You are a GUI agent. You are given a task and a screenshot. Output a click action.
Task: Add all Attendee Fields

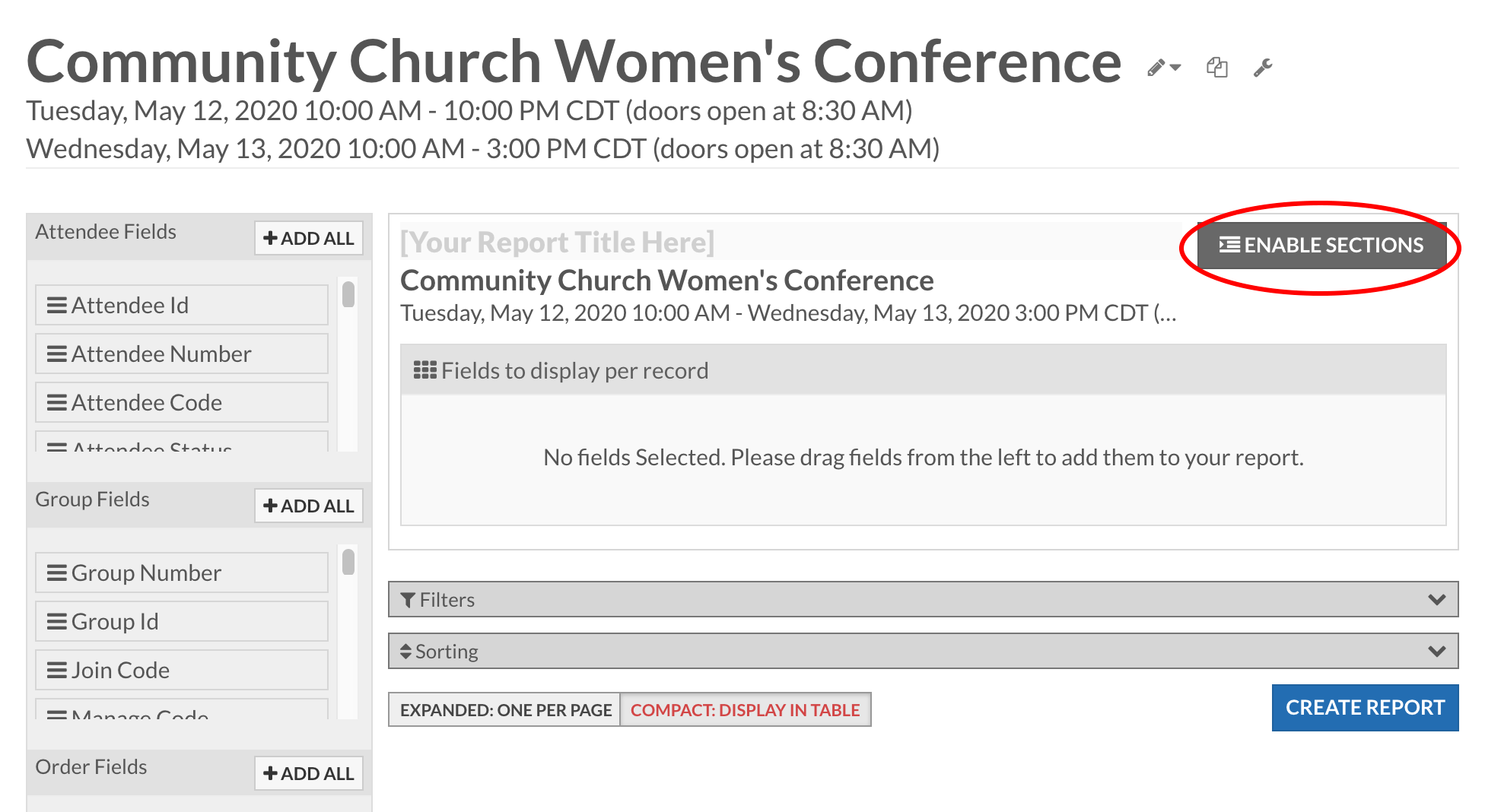[x=308, y=238]
